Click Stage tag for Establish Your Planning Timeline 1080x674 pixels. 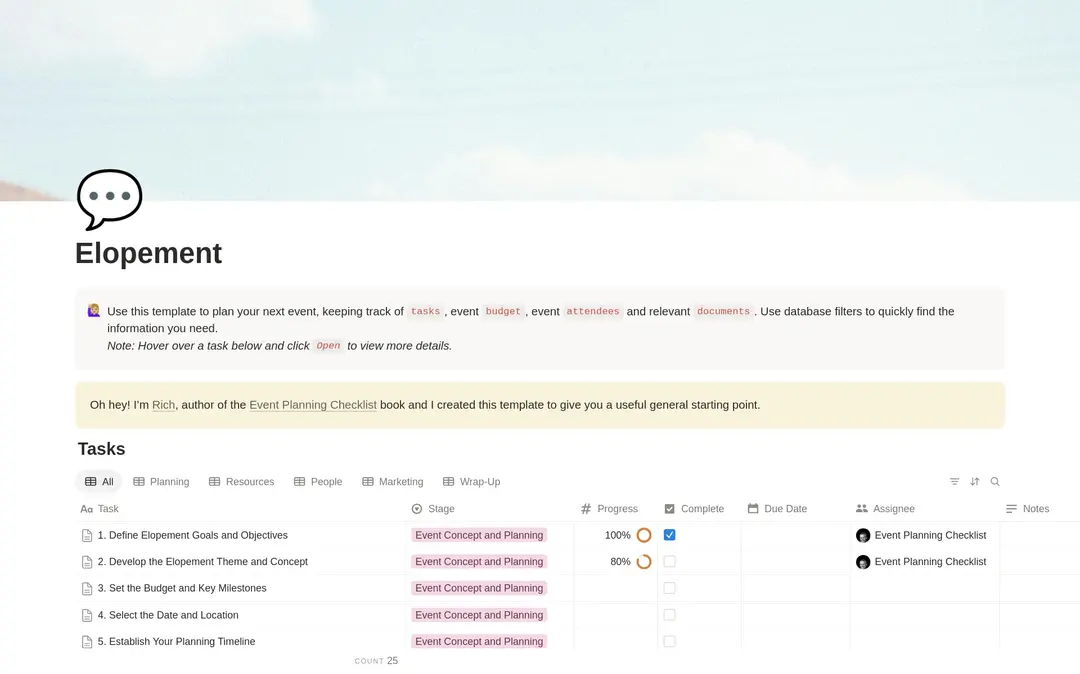479,642
